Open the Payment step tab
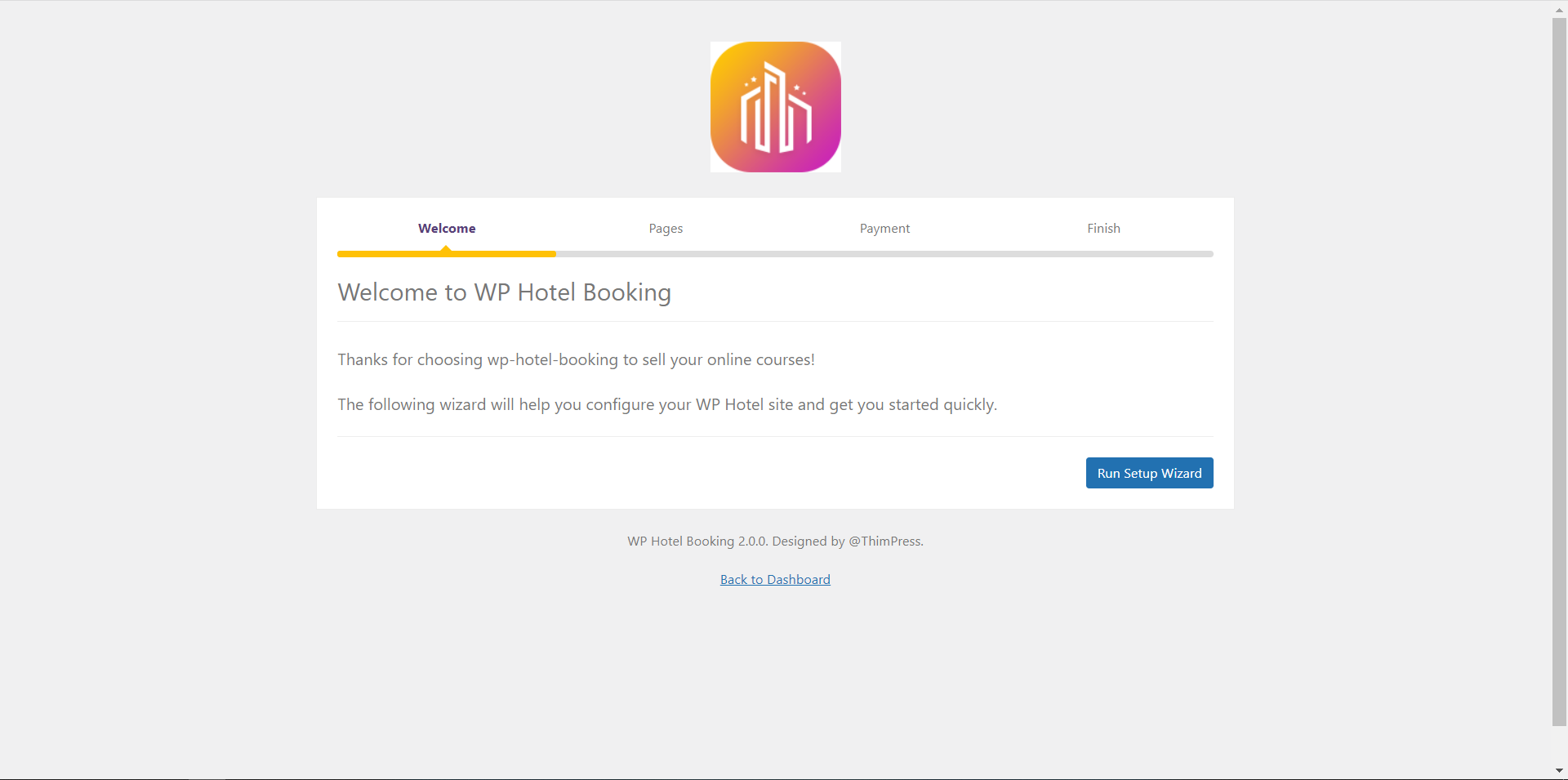This screenshot has width=1568, height=780. tap(884, 229)
